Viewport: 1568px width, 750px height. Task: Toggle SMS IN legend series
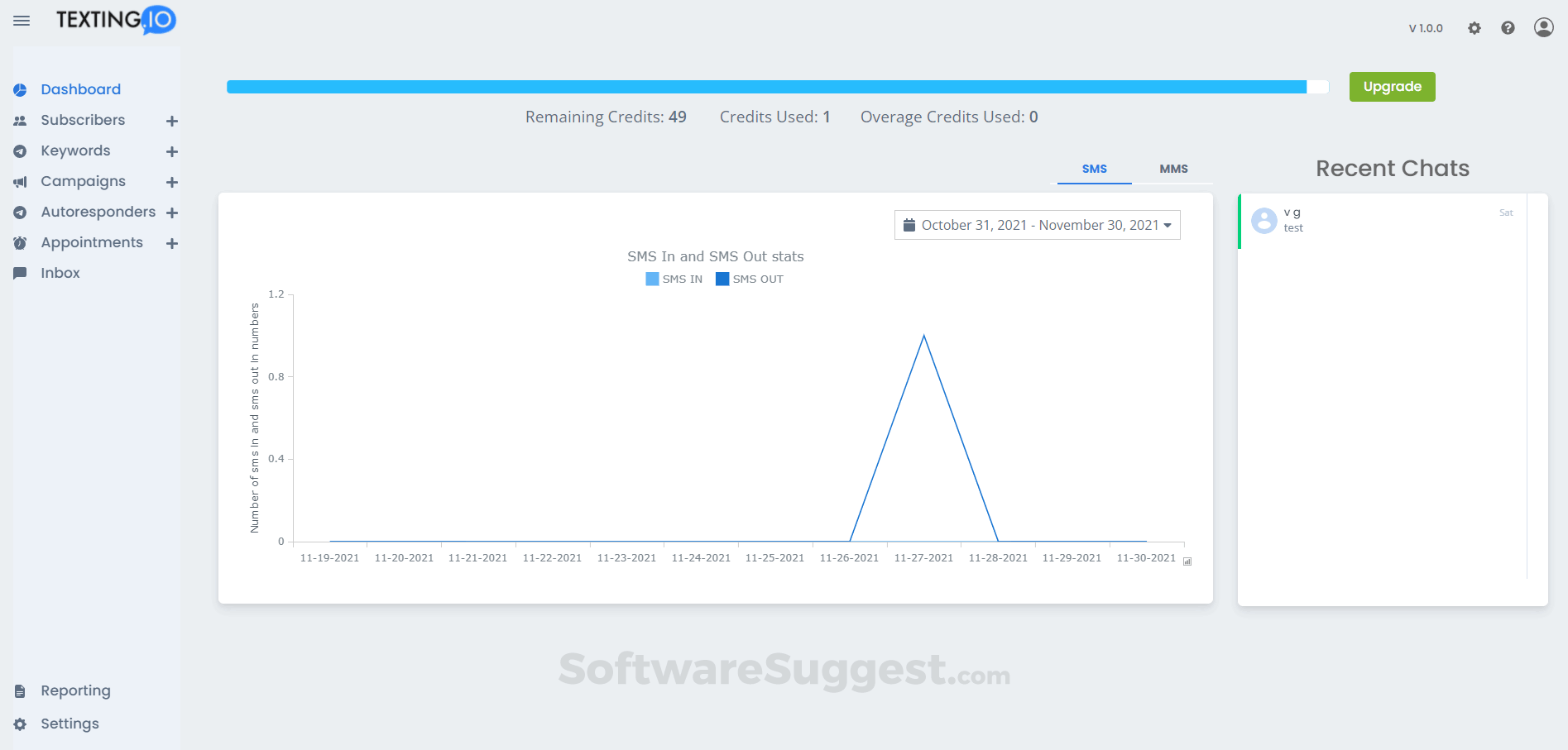[x=674, y=279]
